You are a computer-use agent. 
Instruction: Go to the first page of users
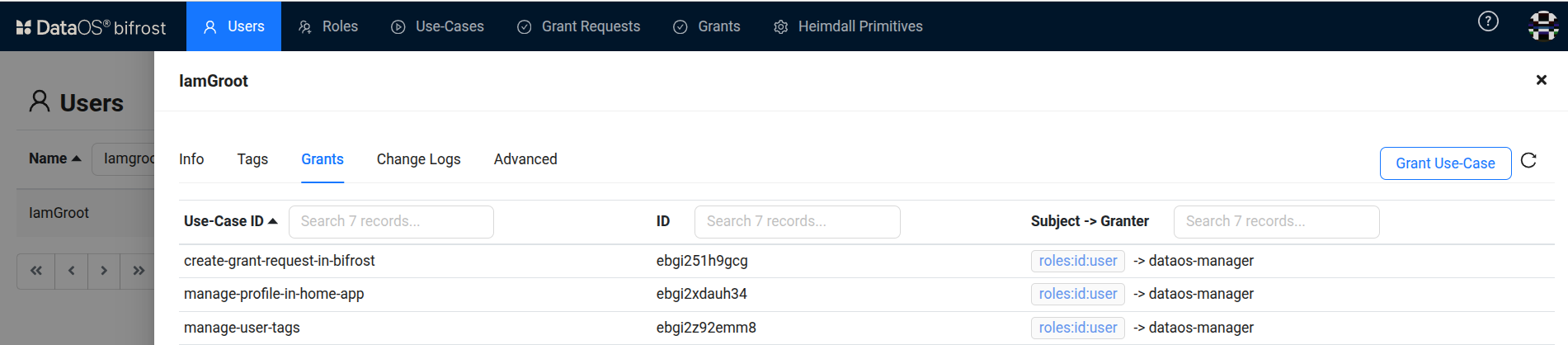tap(36, 271)
